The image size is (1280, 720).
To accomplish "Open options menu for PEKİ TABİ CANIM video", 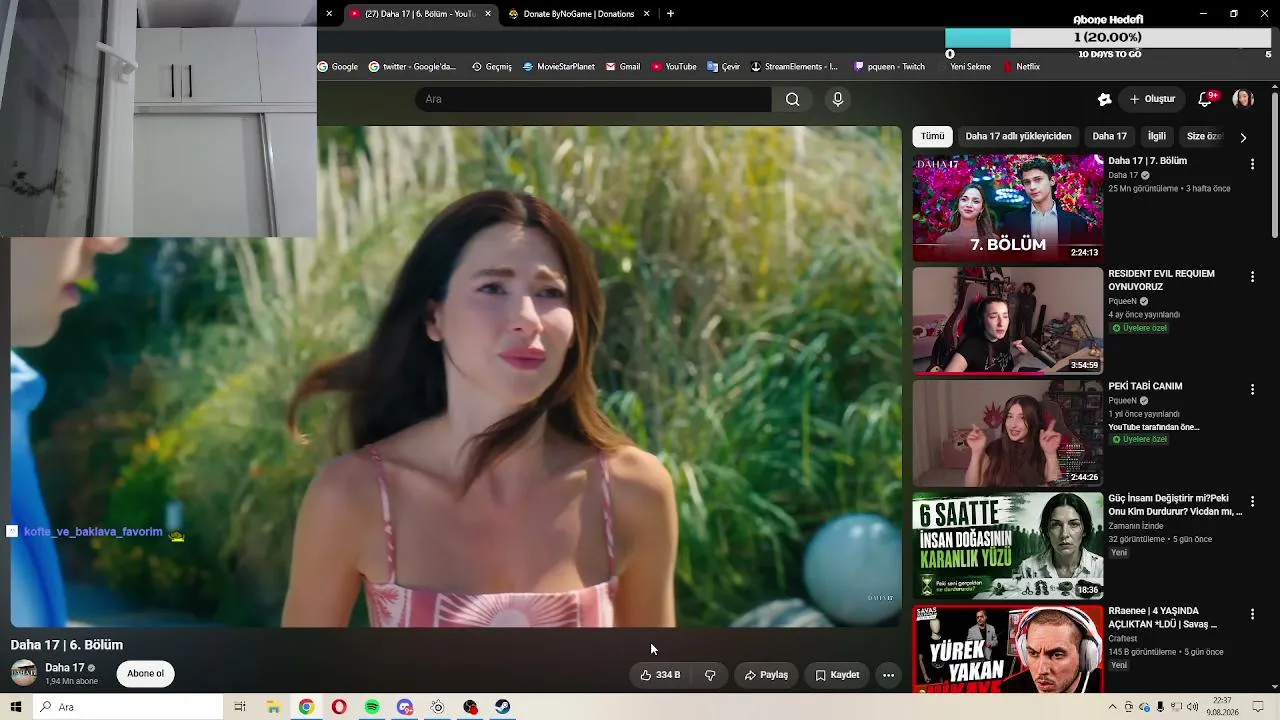I will [x=1252, y=389].
